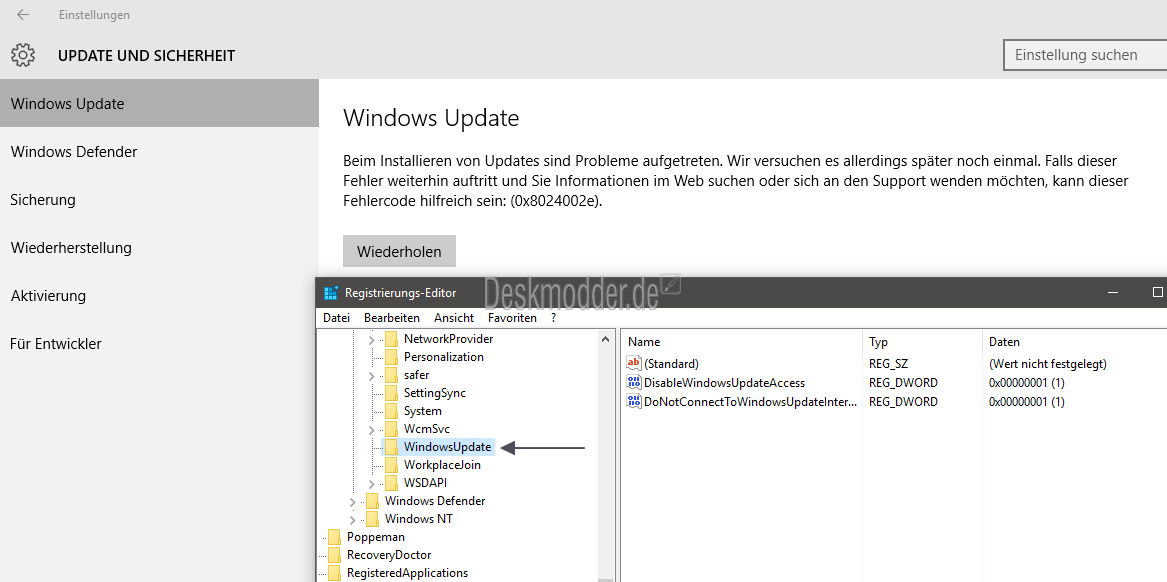Click the Windows Defender registry folder icon
Screen dimensions: 1167x582
372,501
